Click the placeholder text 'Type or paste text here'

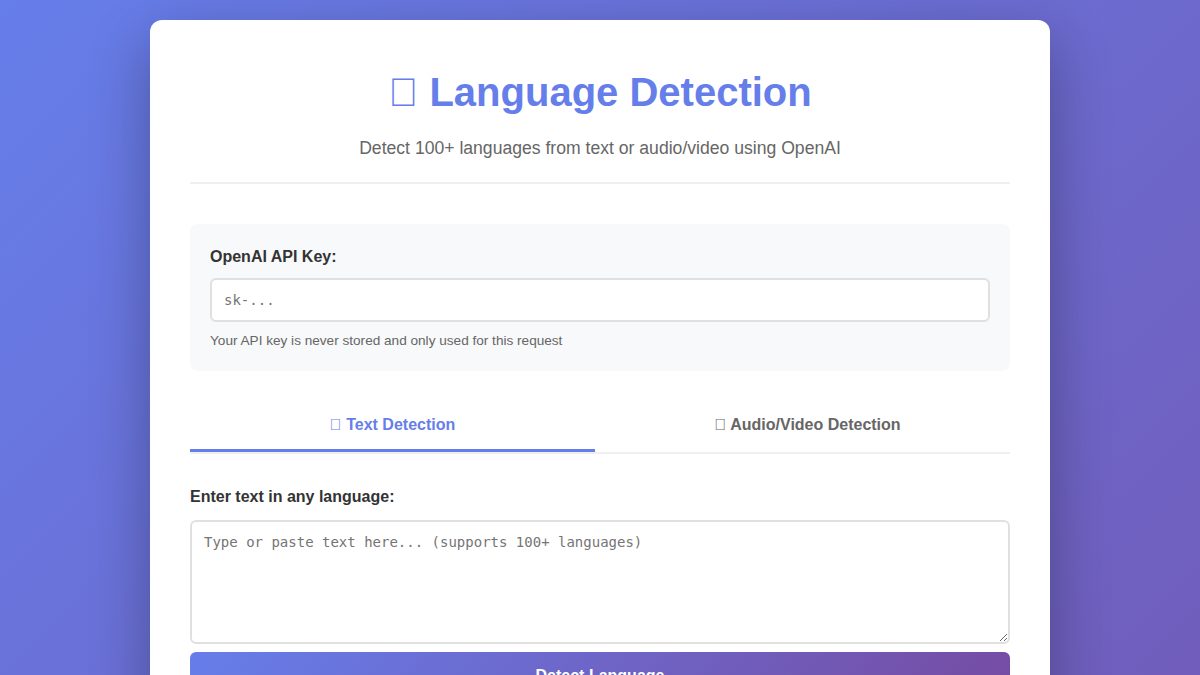pyautogui.click(x=421, y=542)
